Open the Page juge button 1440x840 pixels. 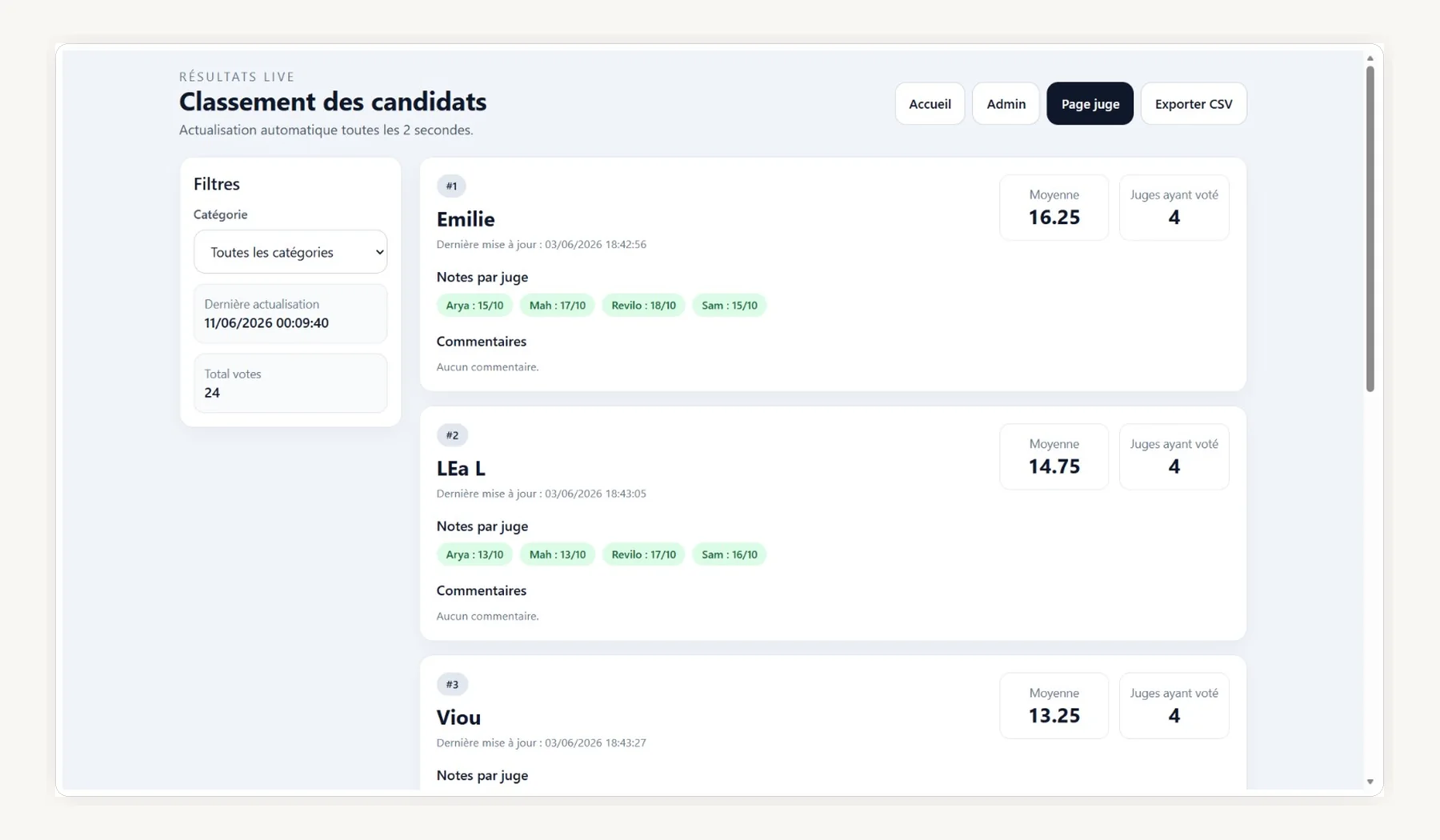[x=1090, y=104]
